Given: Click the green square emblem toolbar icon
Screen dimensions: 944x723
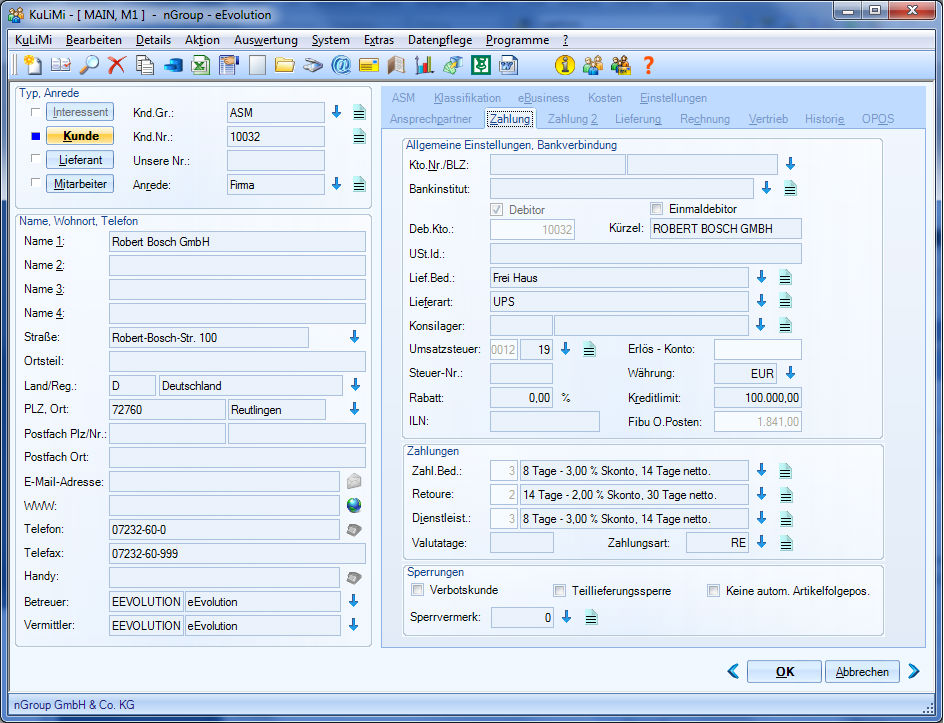Looking at the screenshot, I should [x=480, y=65].
